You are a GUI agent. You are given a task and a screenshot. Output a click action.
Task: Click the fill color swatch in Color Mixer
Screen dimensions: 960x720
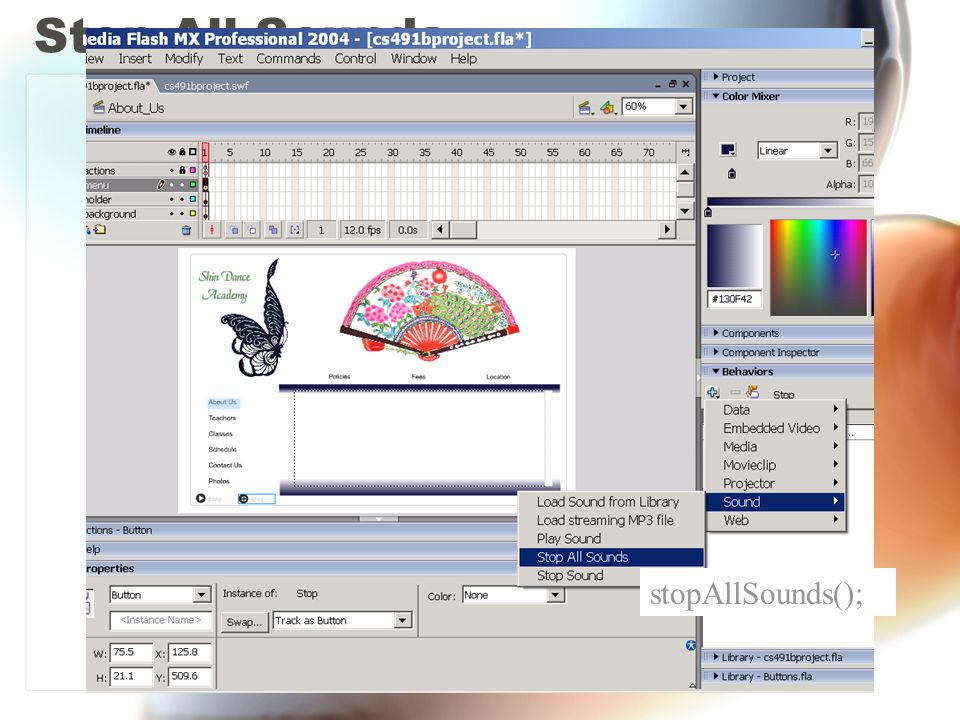[728, 150]
